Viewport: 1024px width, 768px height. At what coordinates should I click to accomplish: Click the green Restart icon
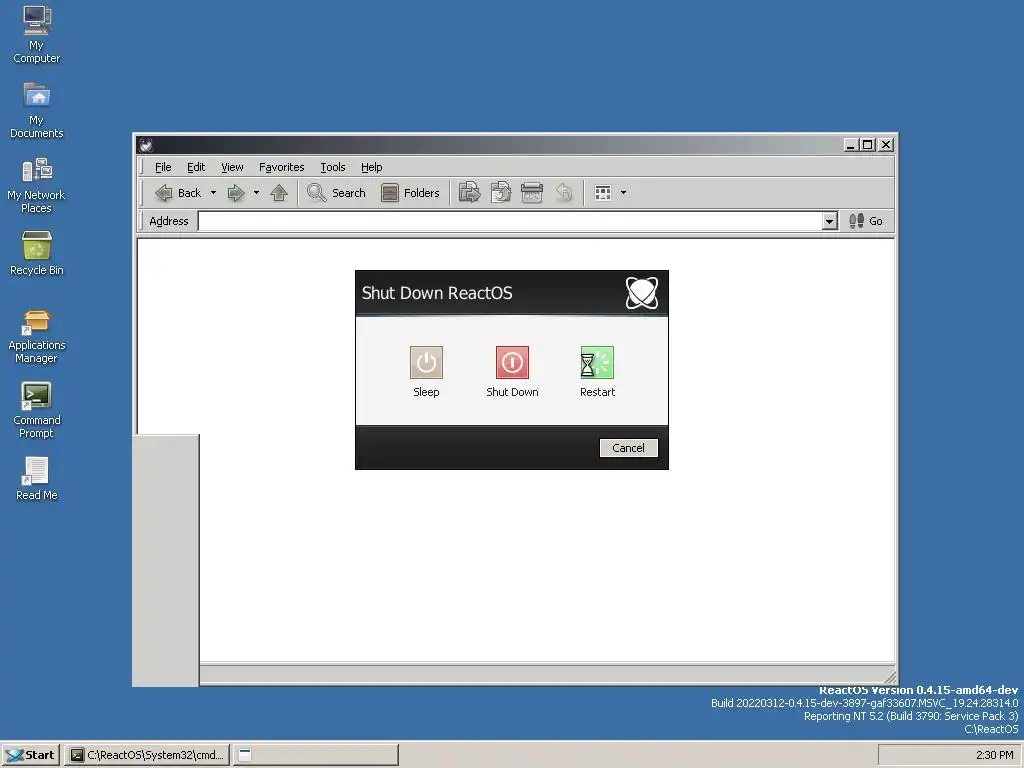597,362
